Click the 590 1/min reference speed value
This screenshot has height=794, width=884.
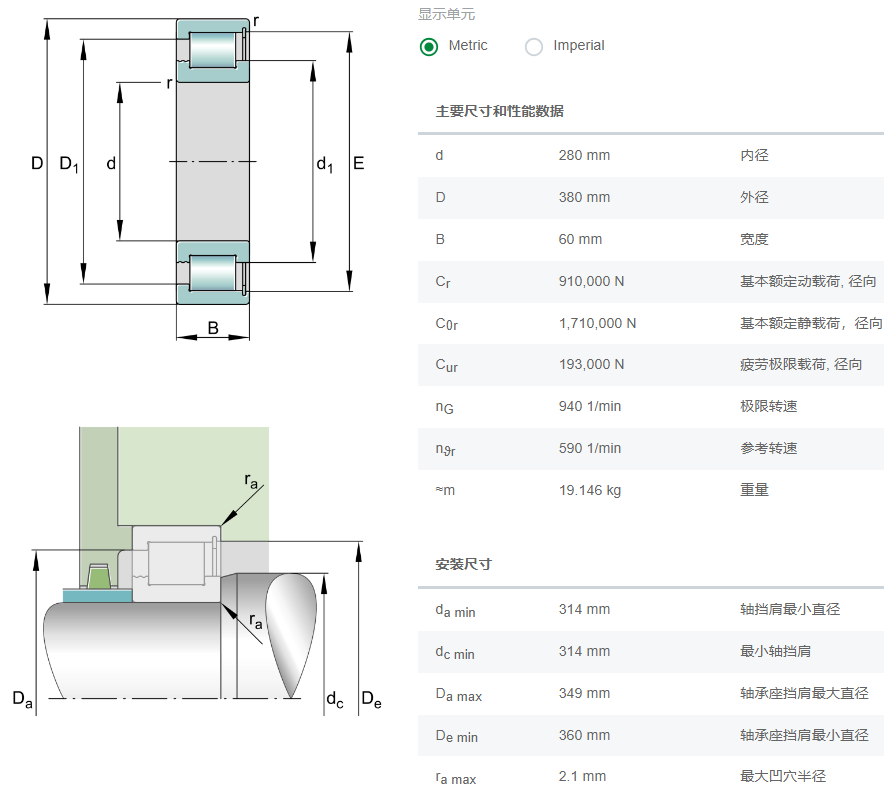click(590, 448)
